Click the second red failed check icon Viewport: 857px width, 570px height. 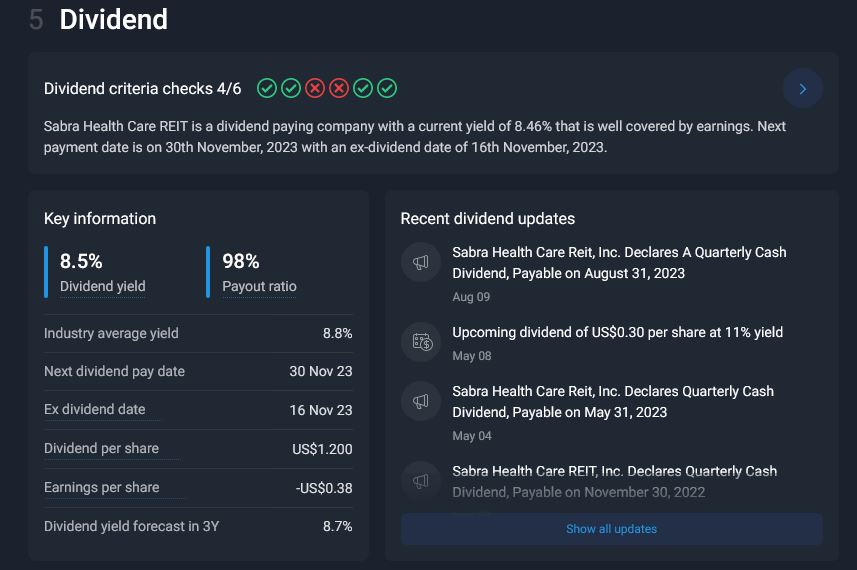coord(339,88)
